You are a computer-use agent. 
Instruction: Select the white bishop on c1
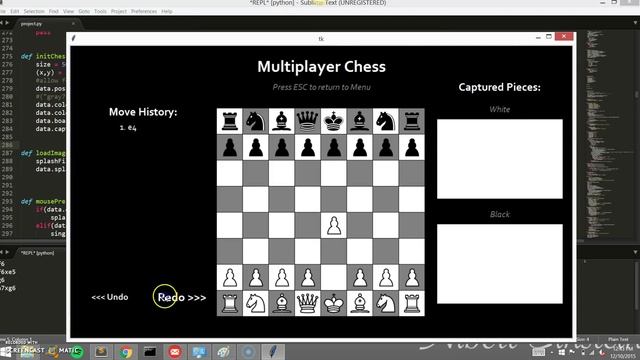point(282,304)
